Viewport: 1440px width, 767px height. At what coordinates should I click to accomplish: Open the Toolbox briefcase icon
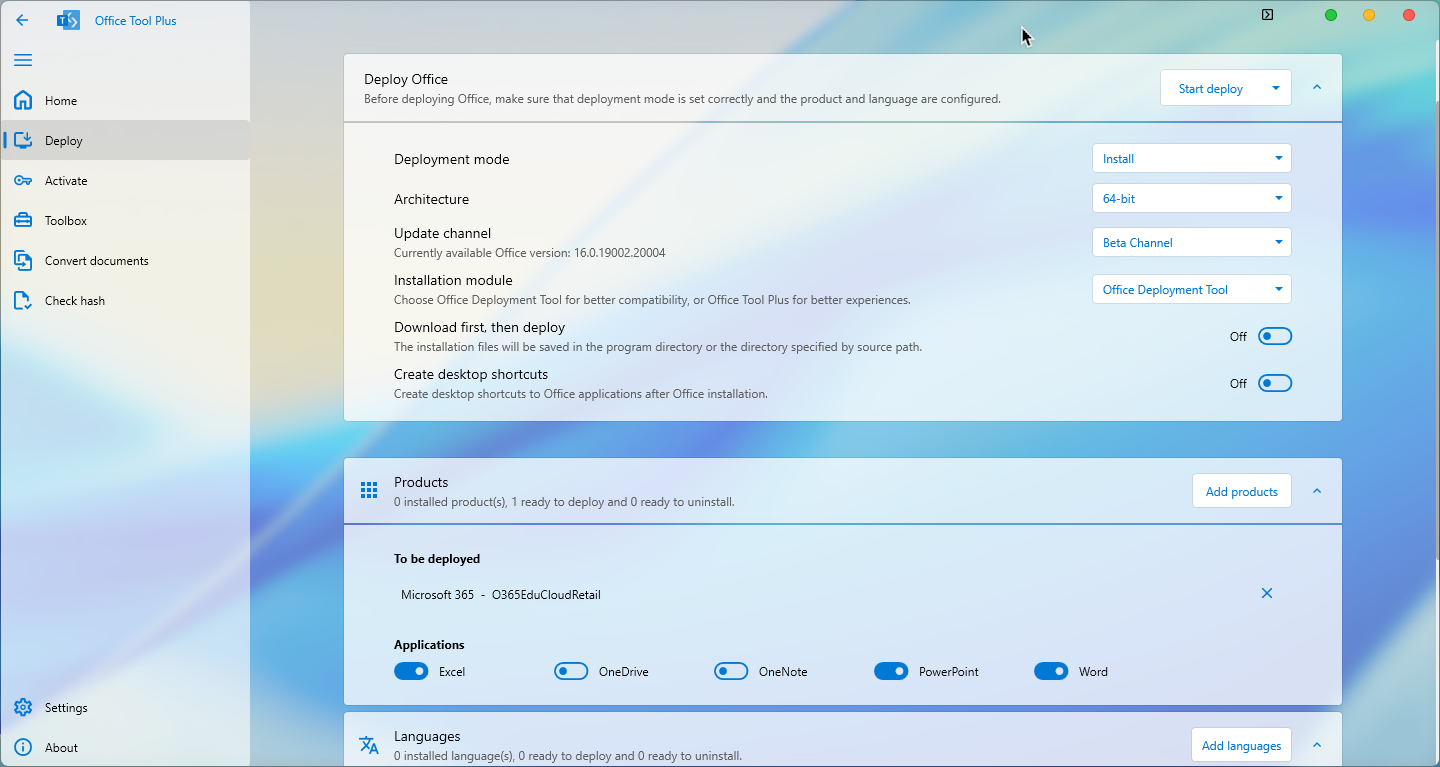24,220
